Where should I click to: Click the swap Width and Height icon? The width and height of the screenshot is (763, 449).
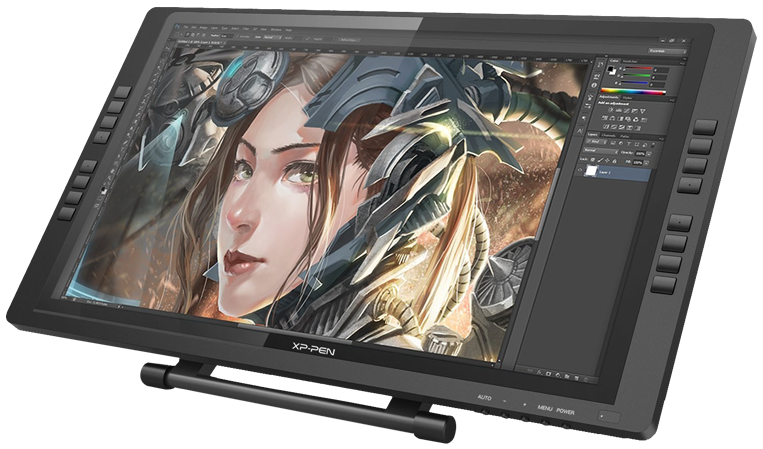click(x=308, y=38)
